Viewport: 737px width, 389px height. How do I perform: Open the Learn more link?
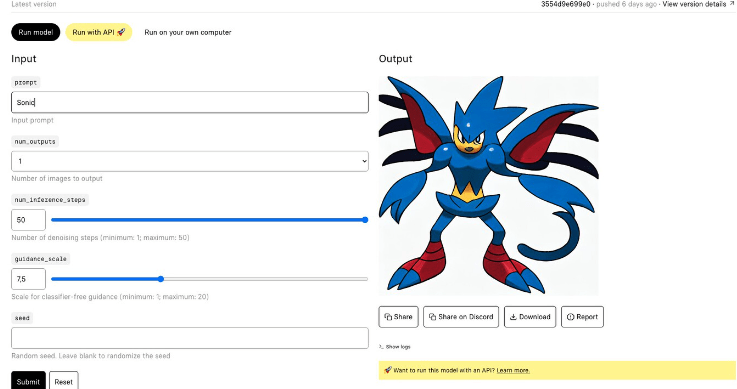coord(513,370)
